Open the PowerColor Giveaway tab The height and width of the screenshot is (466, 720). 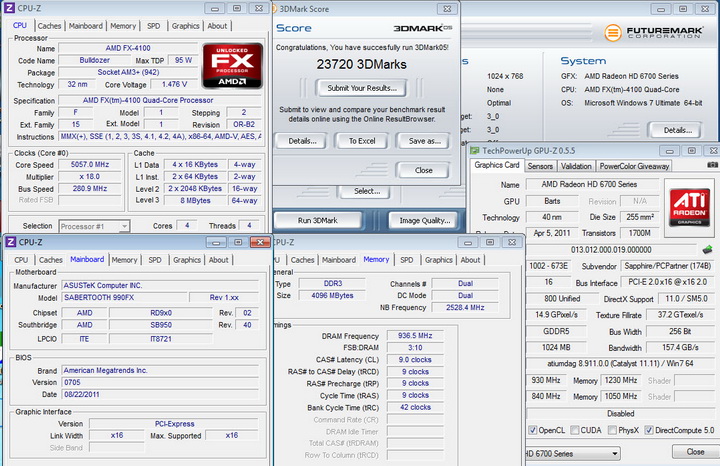[x=634, y=166]
